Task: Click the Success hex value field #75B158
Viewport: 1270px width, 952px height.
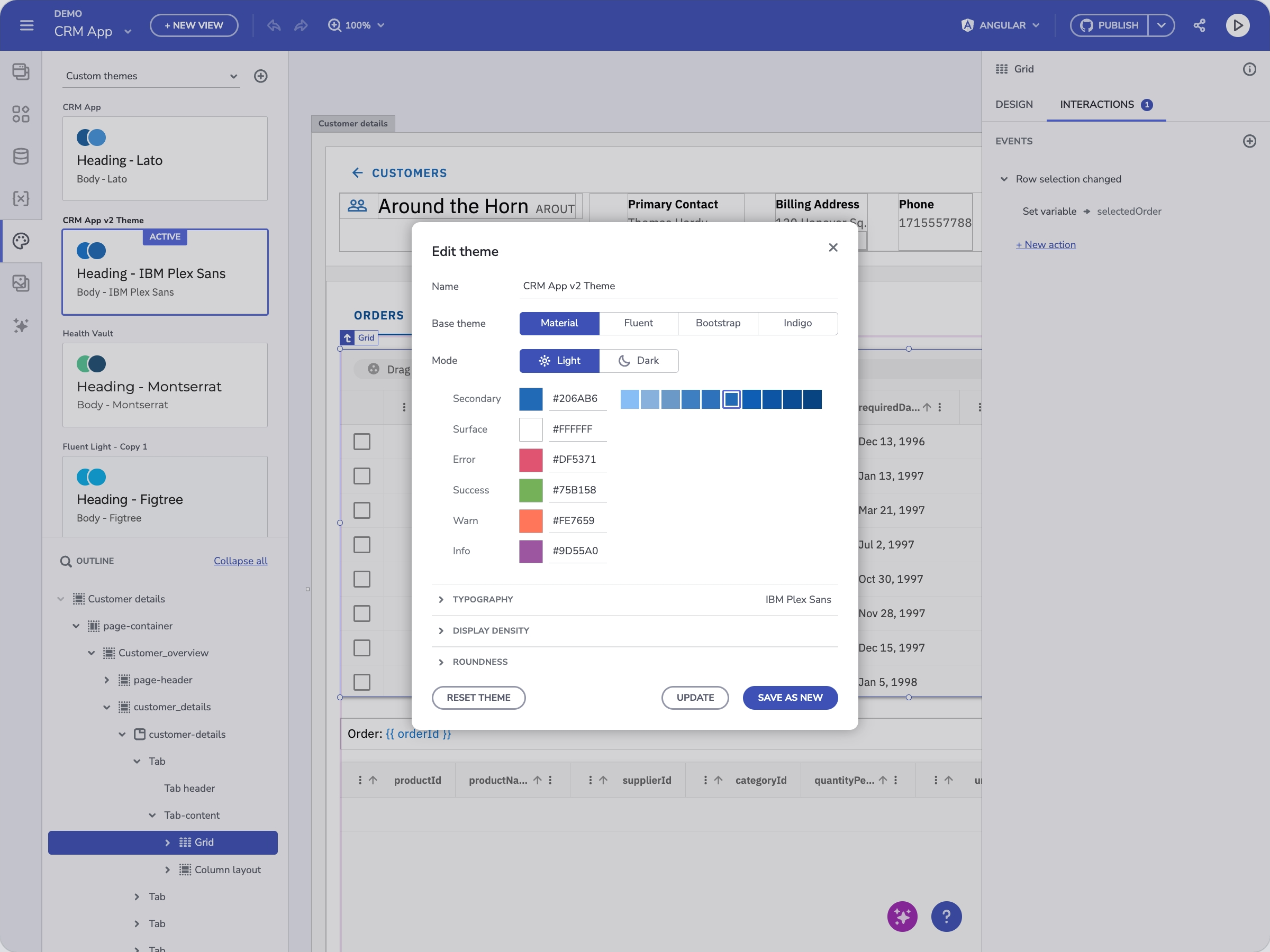Action: tap(577, 490)
